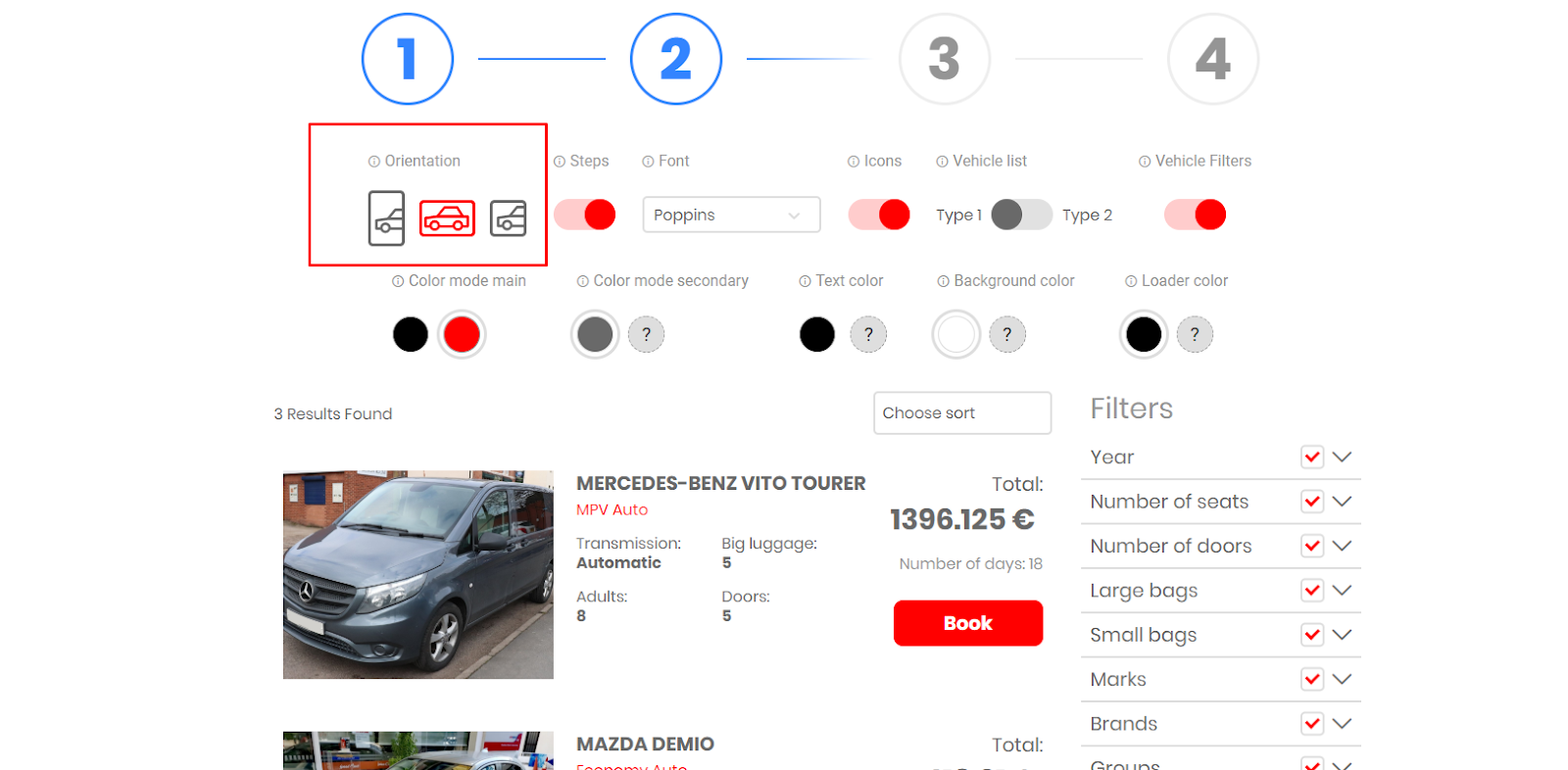Image resolution: width=1568 pixels, height=770 pixels.
Task: Switch Vehicle list between Type 1 and Type 2
Action: pyautogui.click(x=1021, y=215)
